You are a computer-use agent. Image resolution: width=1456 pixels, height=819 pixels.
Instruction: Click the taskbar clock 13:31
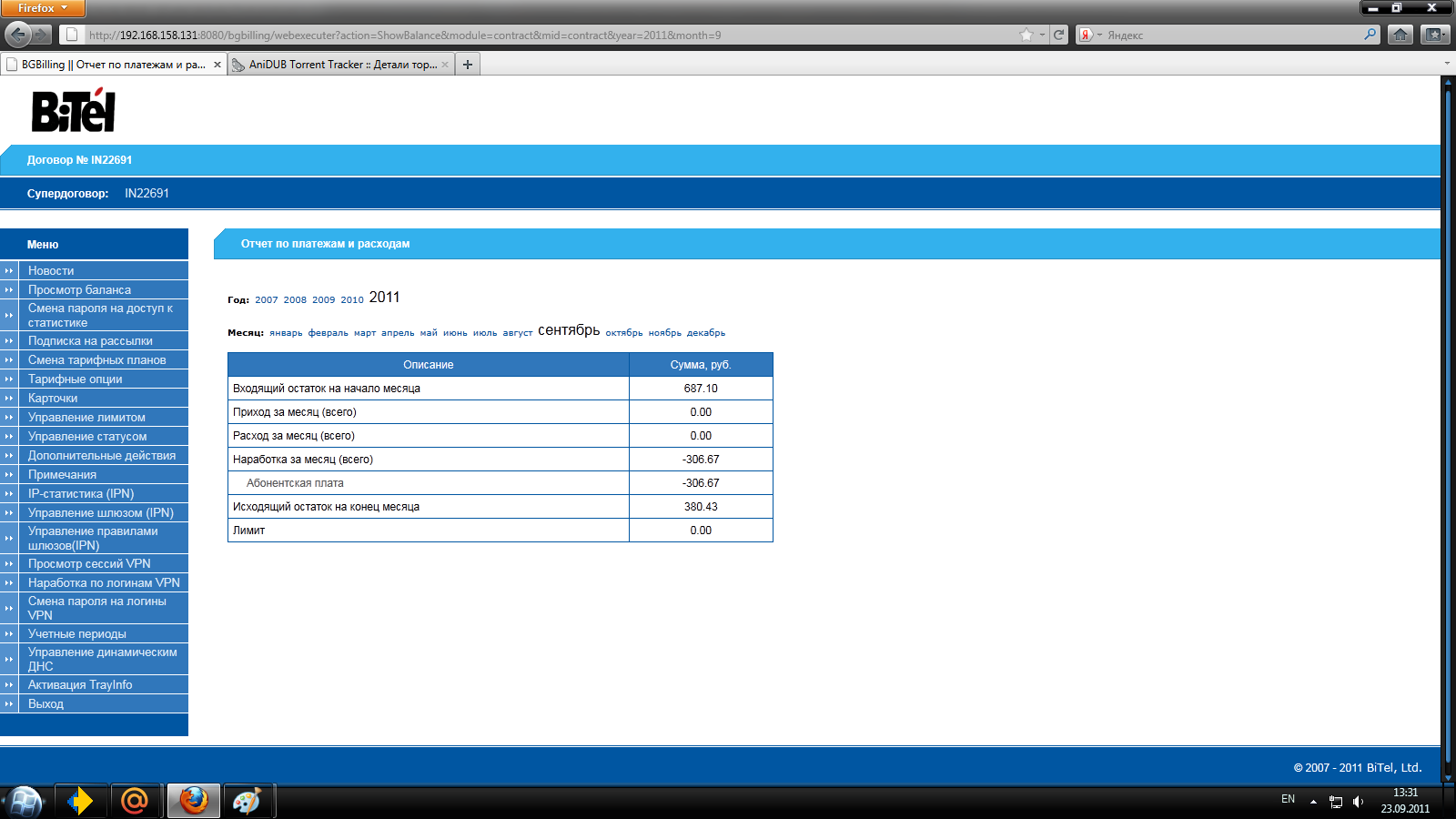click(x=1405, y=793)
